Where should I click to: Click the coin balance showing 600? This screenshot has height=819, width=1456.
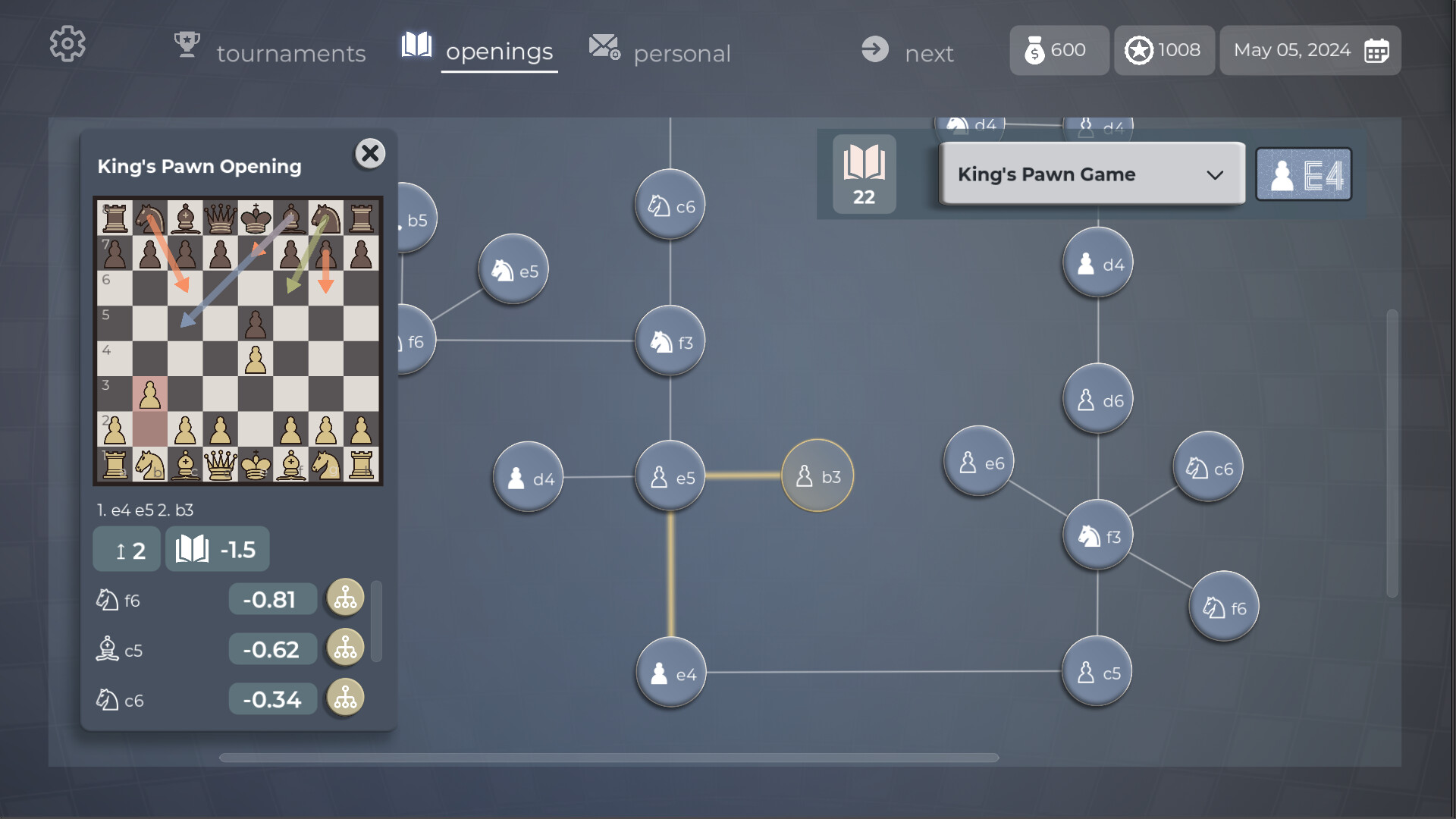pyautogui.click(x=1059, y=50)
